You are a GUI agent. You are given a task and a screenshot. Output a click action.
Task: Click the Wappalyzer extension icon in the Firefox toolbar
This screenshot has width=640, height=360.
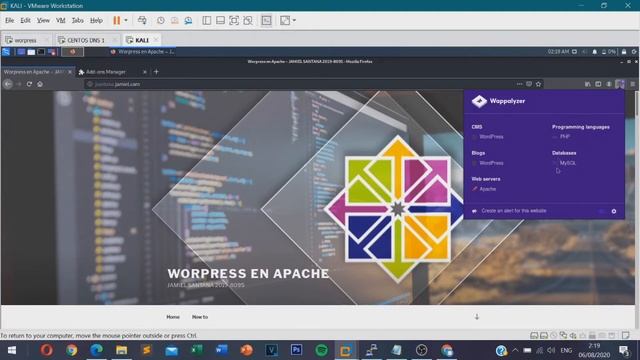pos(620,84)
